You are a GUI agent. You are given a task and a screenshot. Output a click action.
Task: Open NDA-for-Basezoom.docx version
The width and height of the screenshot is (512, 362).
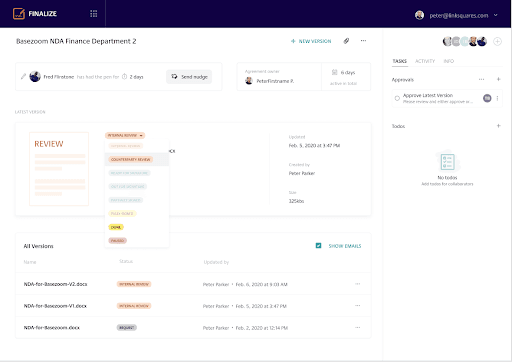click(x=52, y=328)
